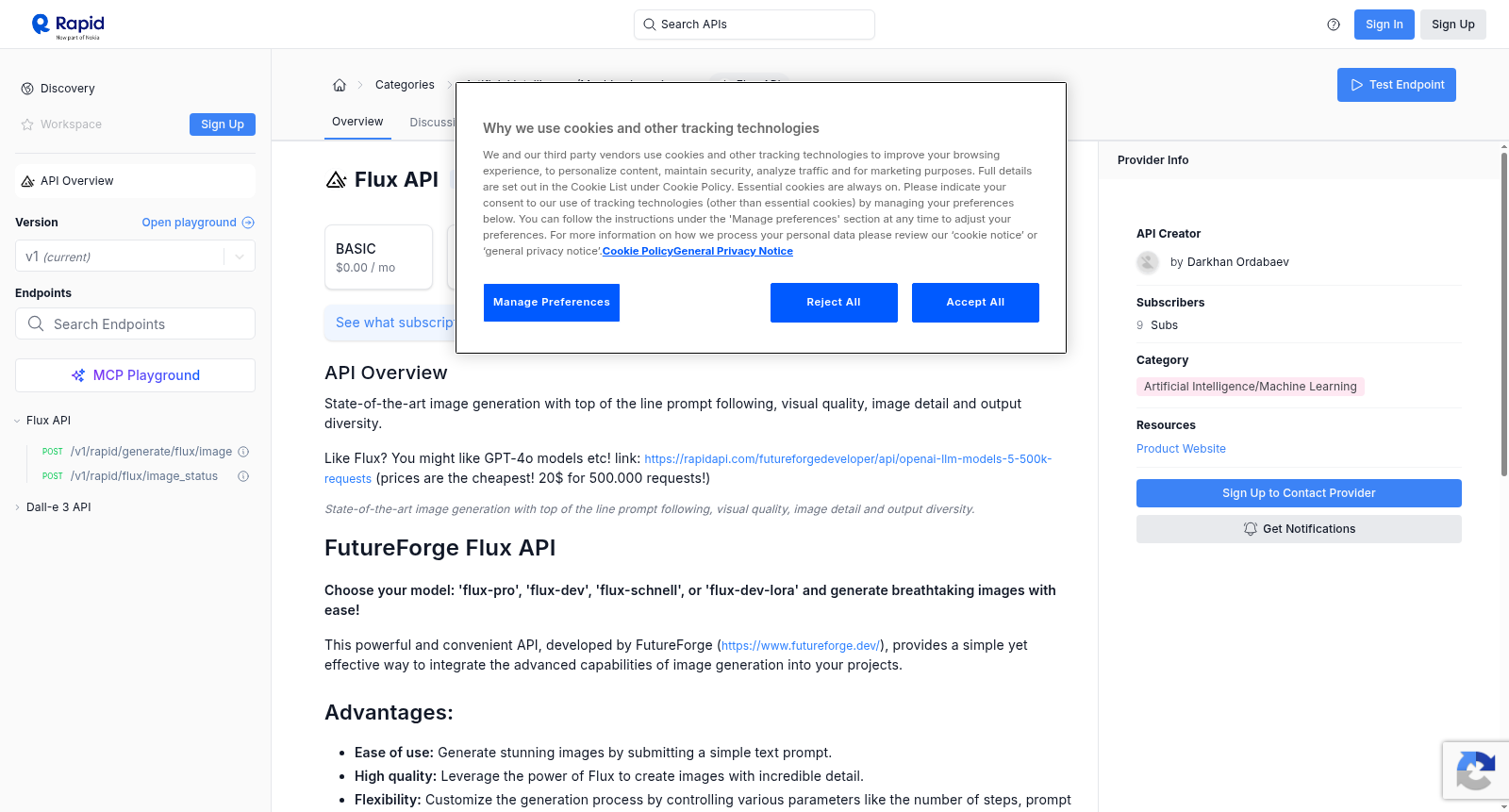The image size is (1509, 812).
Task: Expand the Dall-e 3 API group
Action: (53, 507)
